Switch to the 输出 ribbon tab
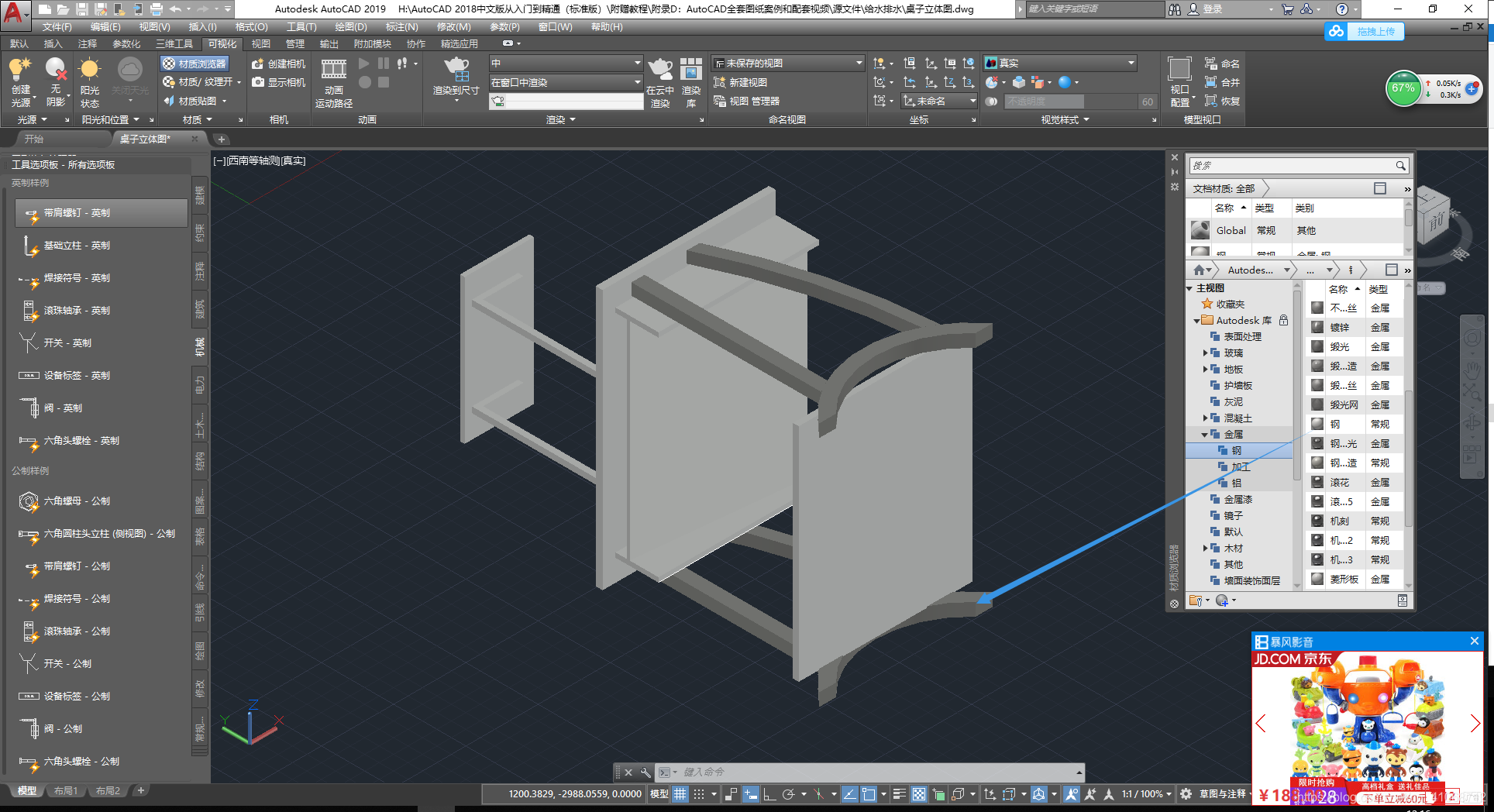The height and width of the screenshot is (812, 1494). click(x=329, y=44)
